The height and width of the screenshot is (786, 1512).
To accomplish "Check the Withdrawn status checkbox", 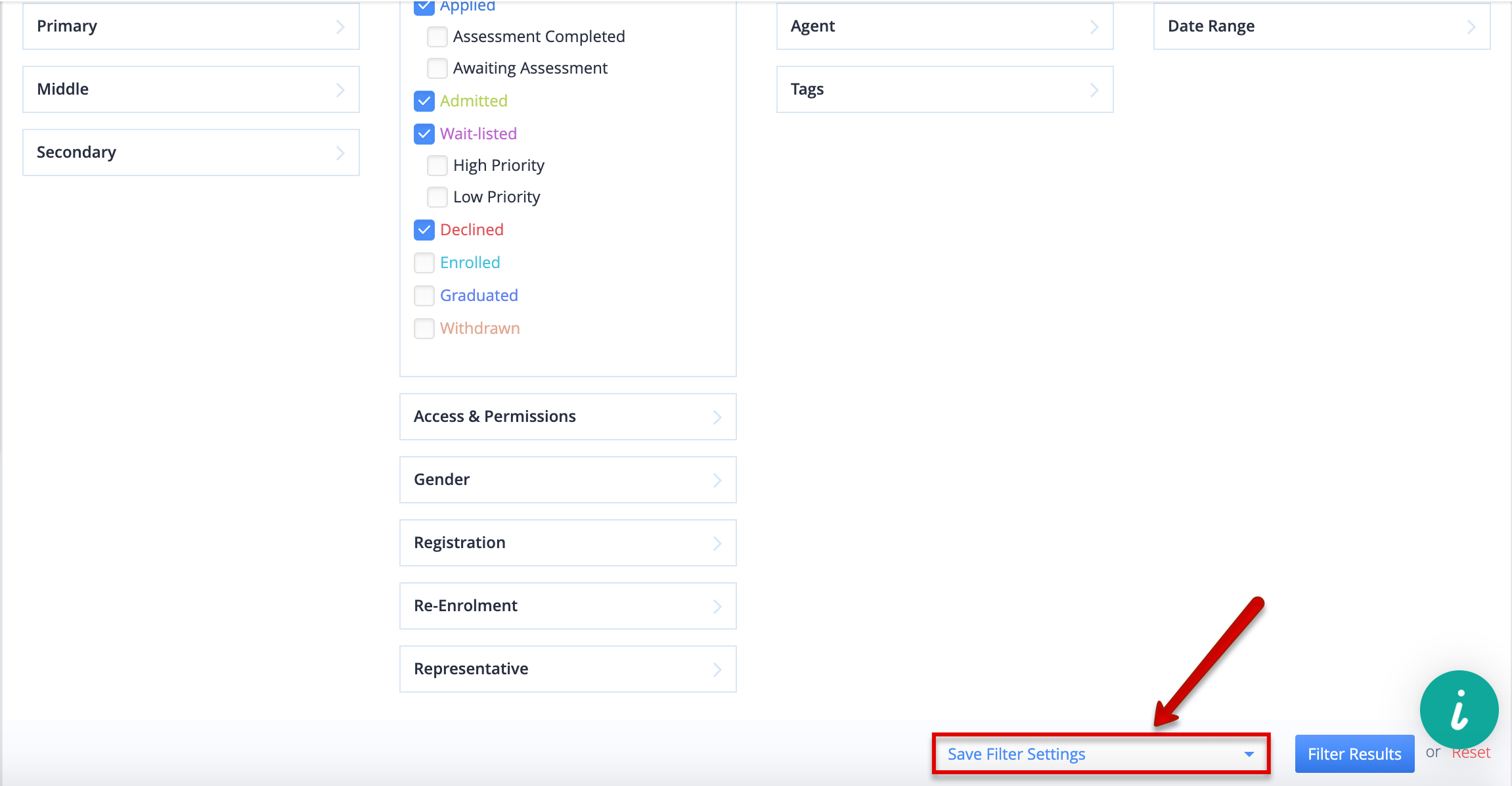I will pyautogui.click(x=424, y=329).
